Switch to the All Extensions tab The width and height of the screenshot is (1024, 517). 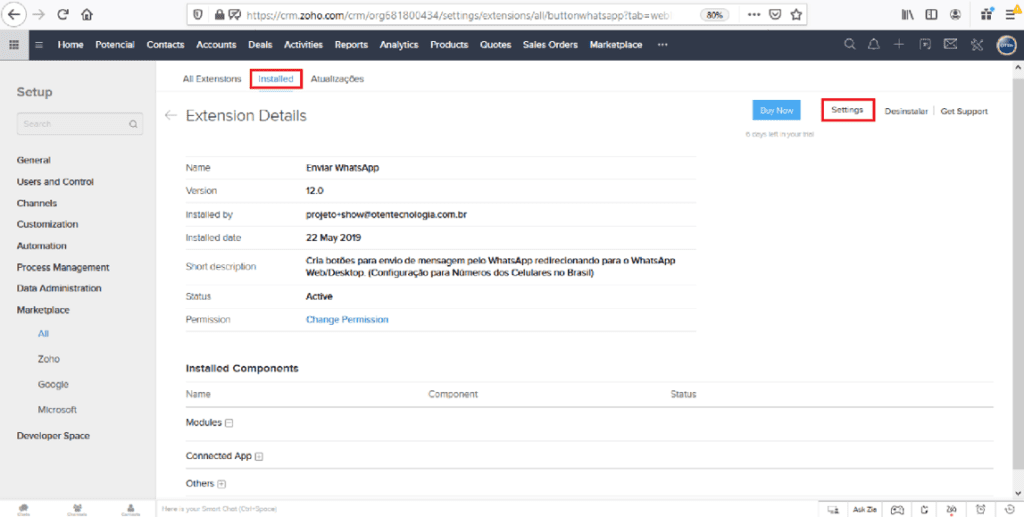[211, 79]
